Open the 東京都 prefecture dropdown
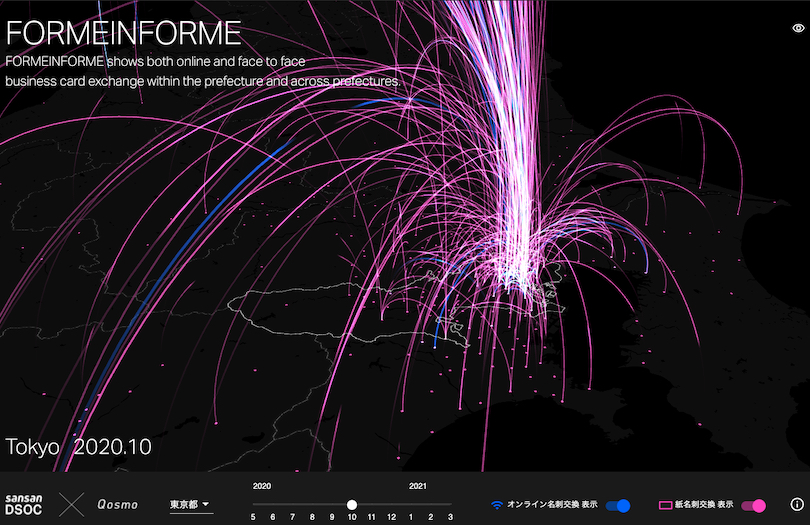This screenshot has height=525, width=810. coord(190,504)
